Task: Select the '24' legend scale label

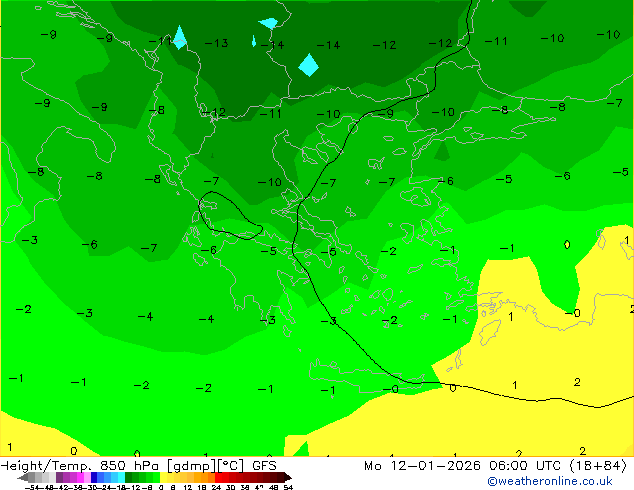Action: point(216,487)
